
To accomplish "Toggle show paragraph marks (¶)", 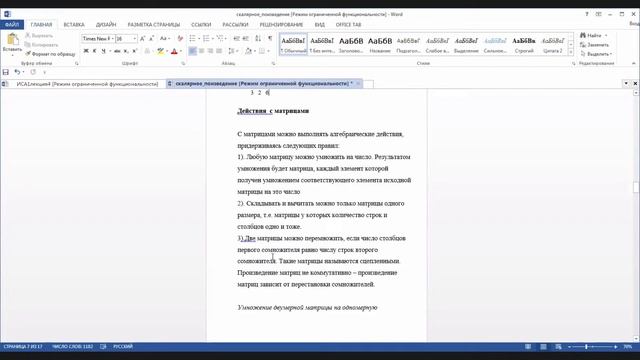I will click(270, 39).
